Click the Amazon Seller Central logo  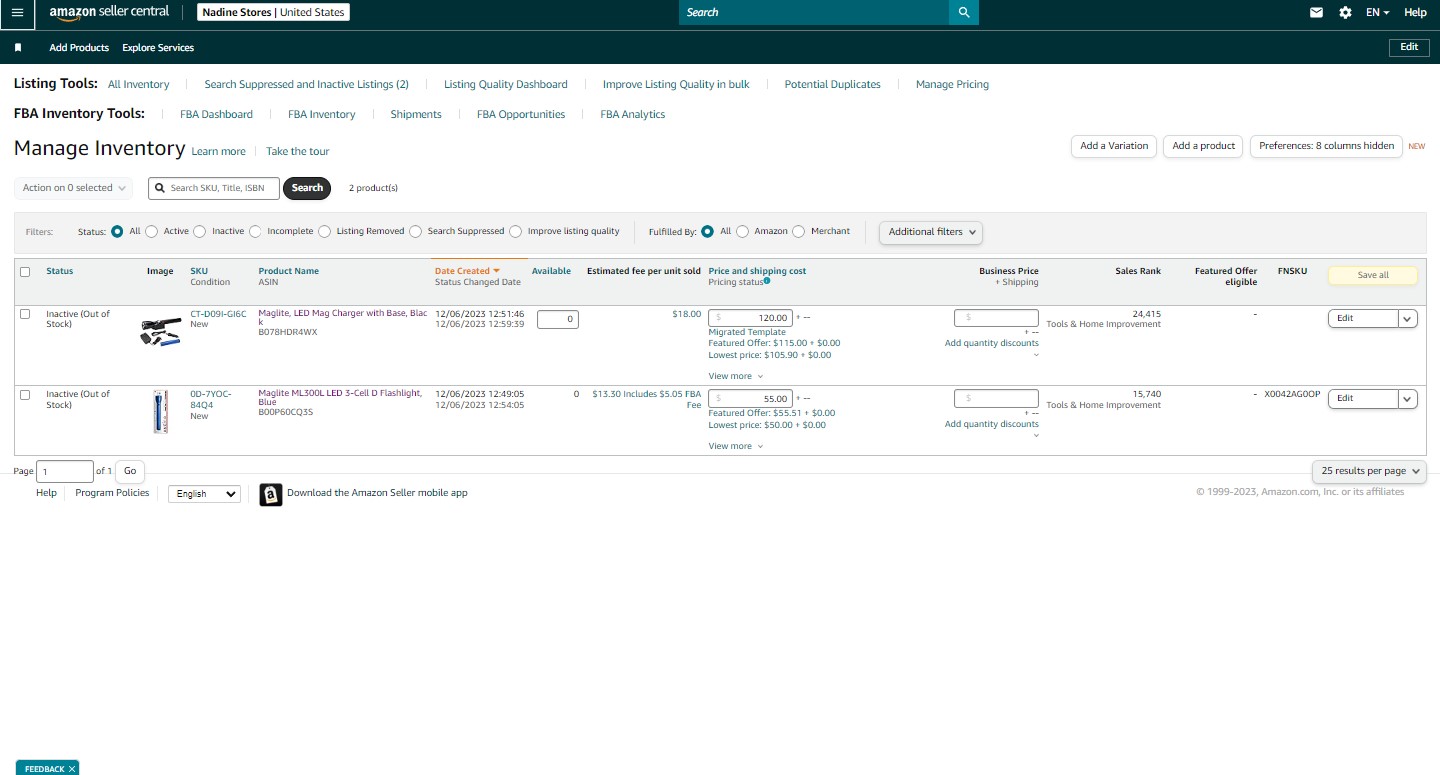[109, 12]
